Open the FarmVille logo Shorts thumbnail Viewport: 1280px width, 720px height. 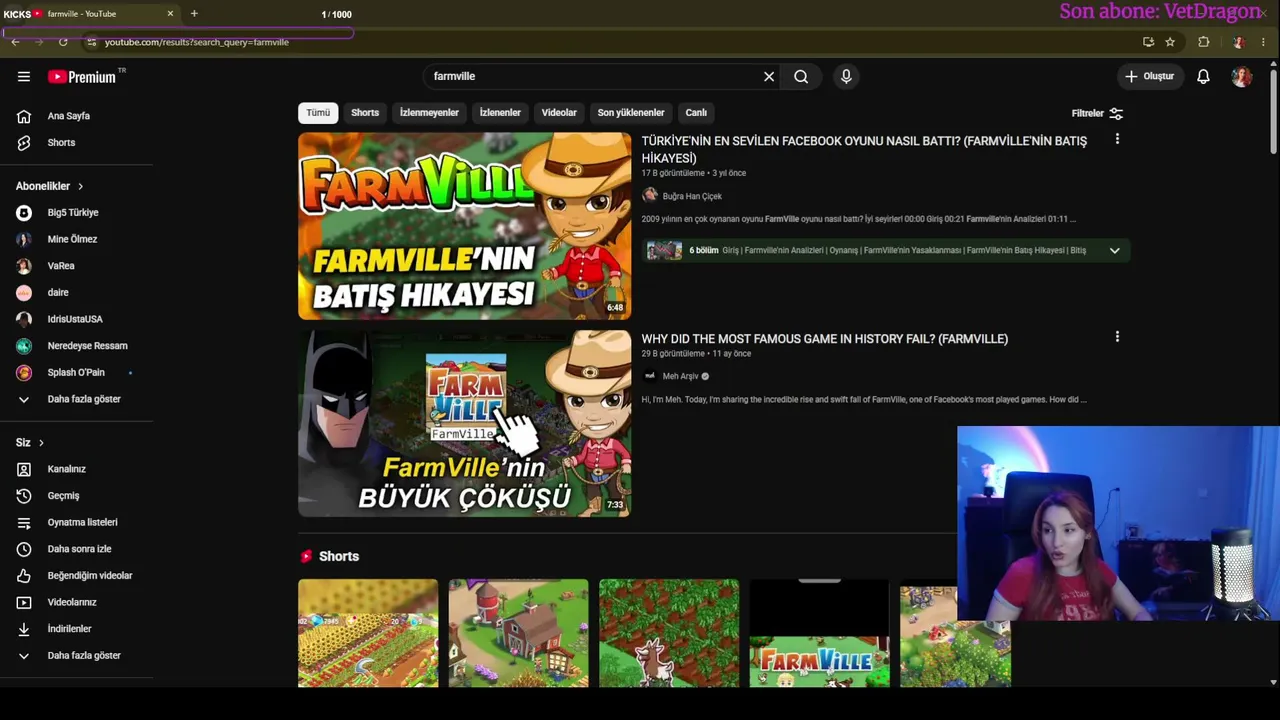[x=819, y=633]
